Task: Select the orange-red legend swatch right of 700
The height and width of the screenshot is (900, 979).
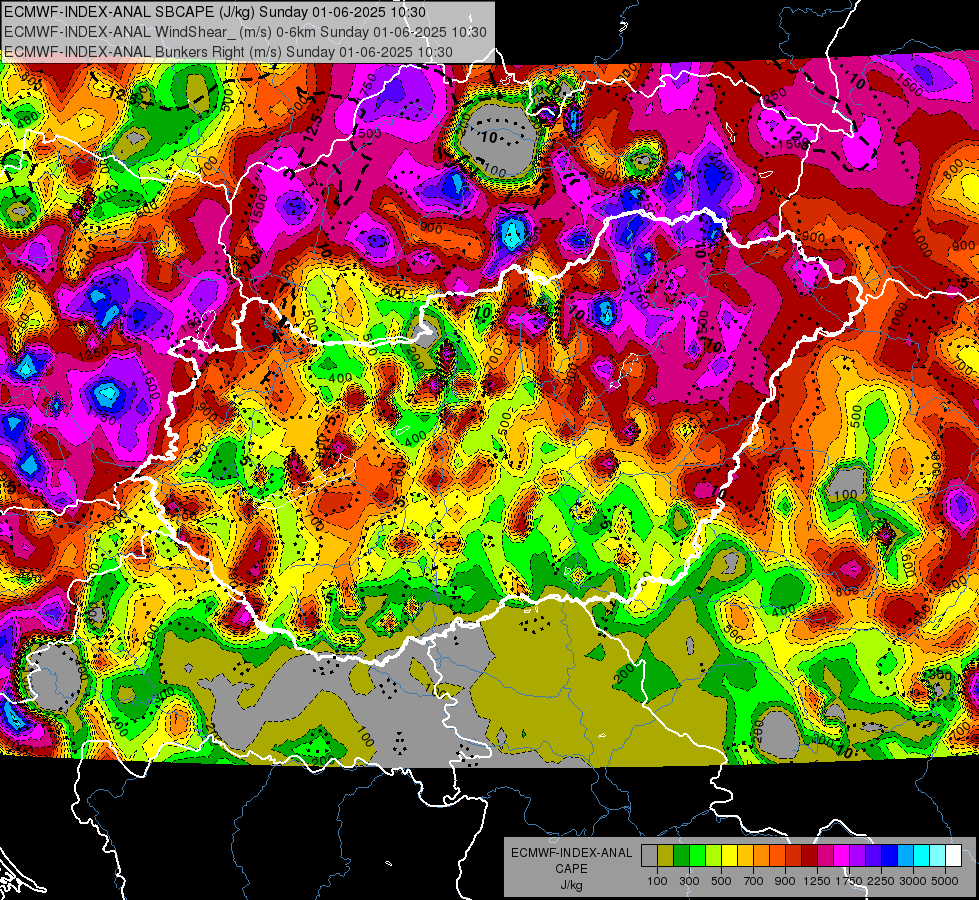Action: pyautogui.click(x=777, y=856)
